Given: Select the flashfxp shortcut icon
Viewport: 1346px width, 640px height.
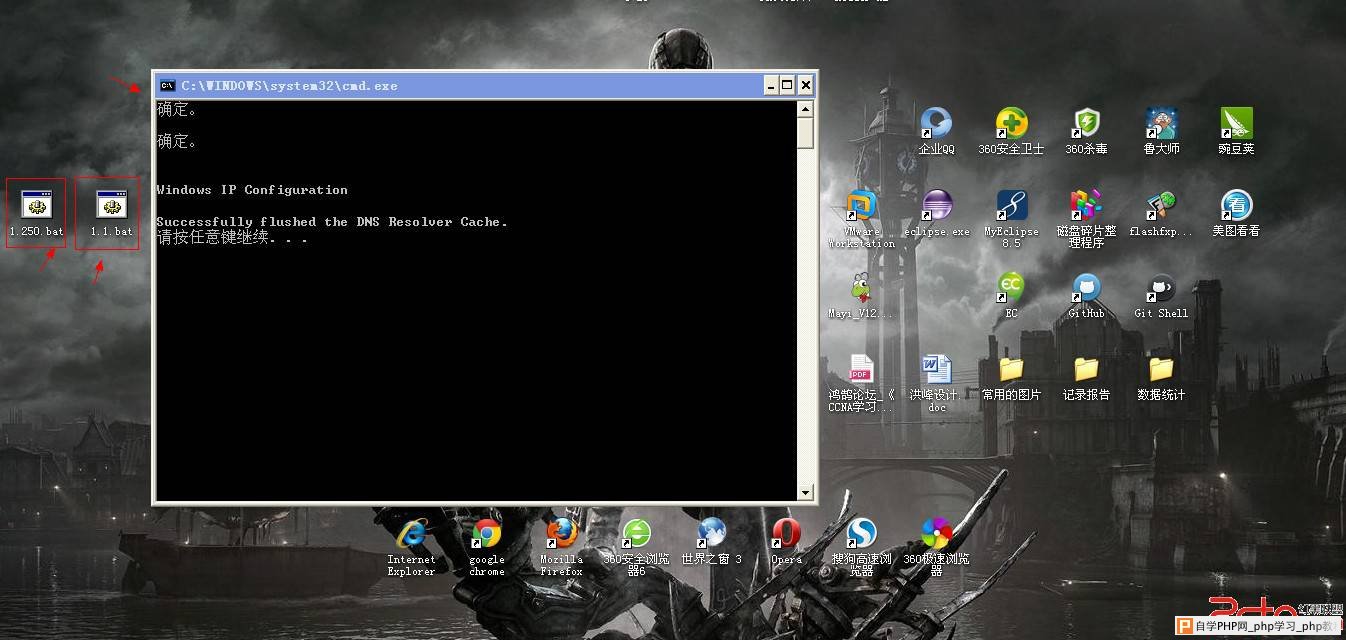Looking at the screenshot, I should pos(1161,206).
